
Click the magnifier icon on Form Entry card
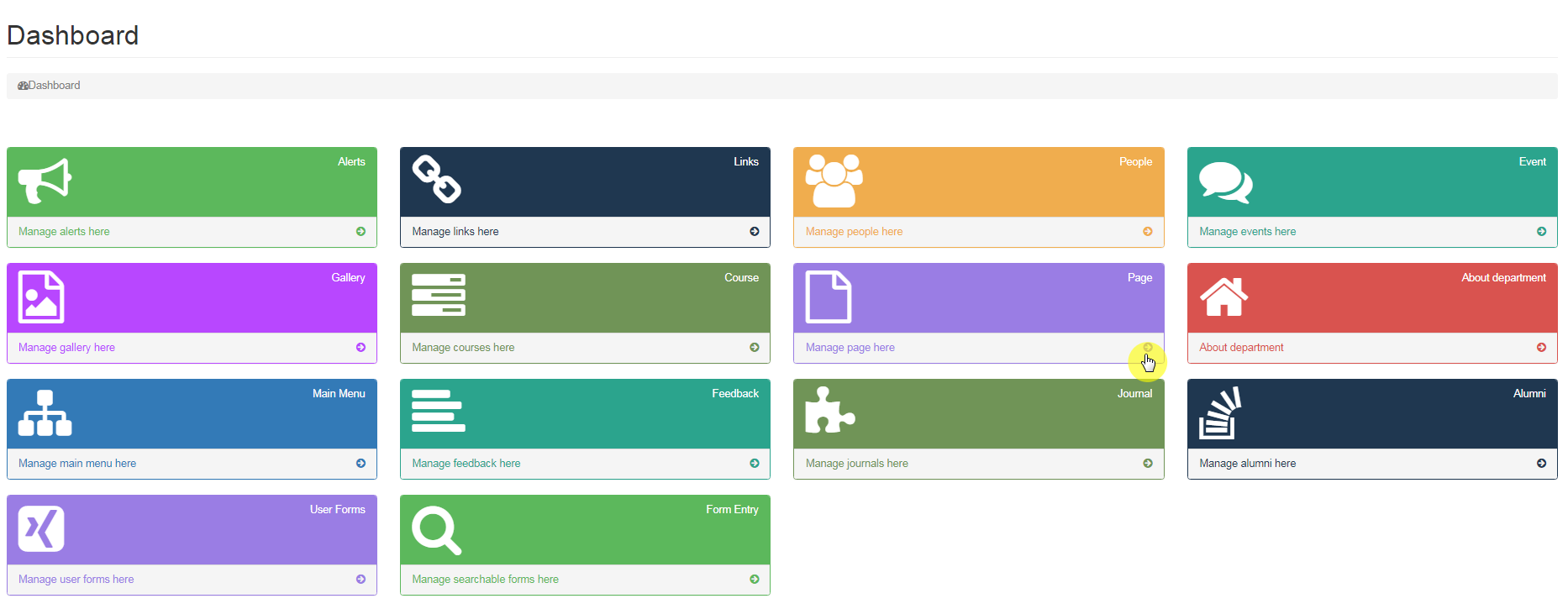click(436, 530)
